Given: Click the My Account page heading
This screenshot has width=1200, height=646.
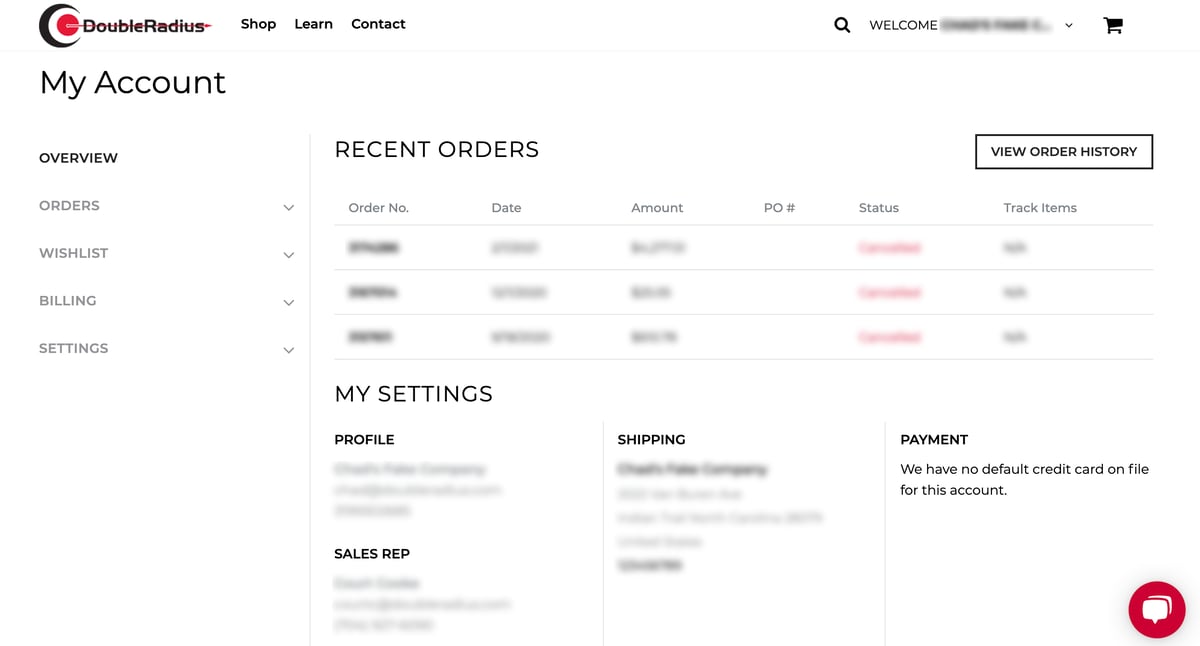Looking at the screenshot, I should (132, 84).
